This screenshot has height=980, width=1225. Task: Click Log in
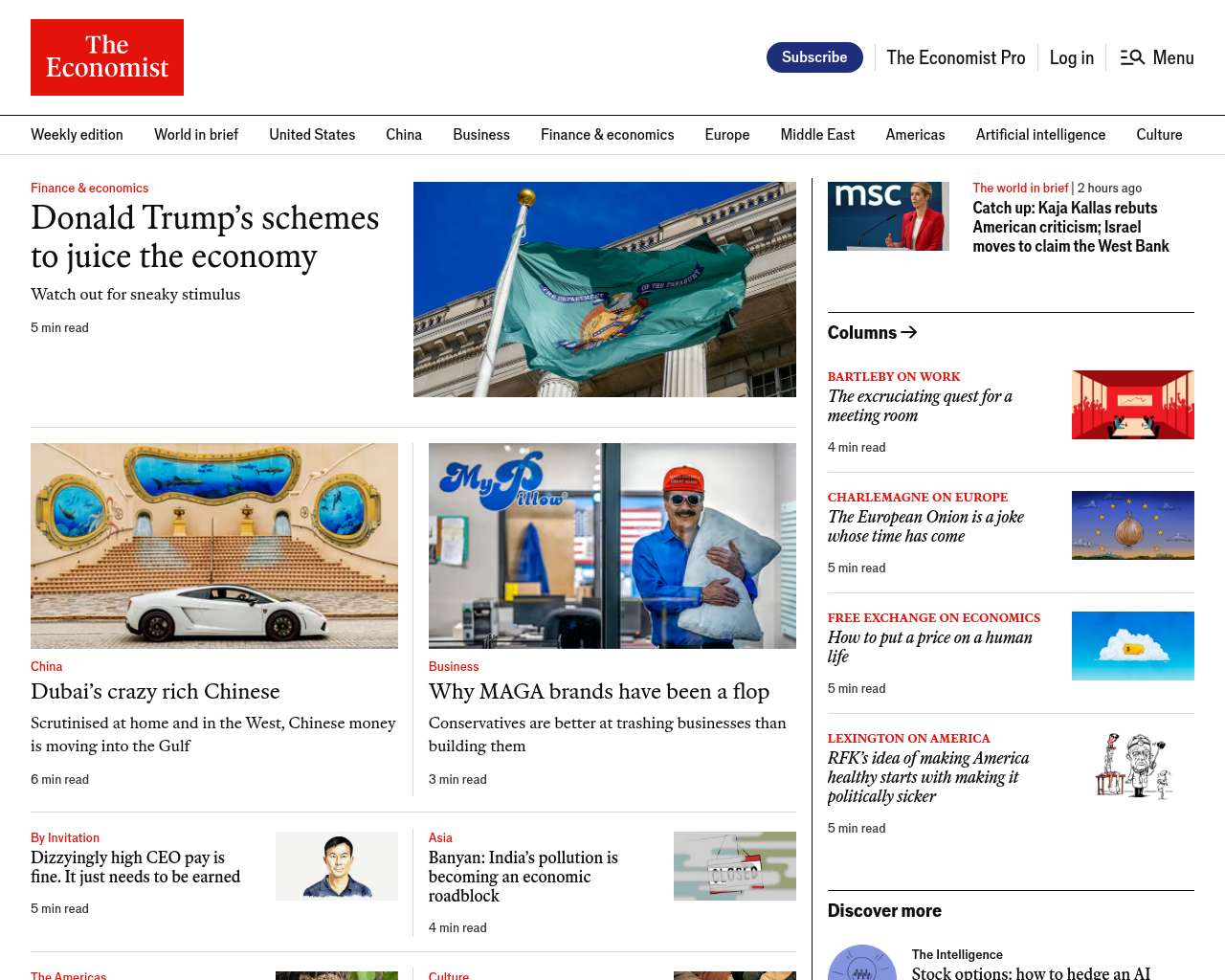[1071, 57]
